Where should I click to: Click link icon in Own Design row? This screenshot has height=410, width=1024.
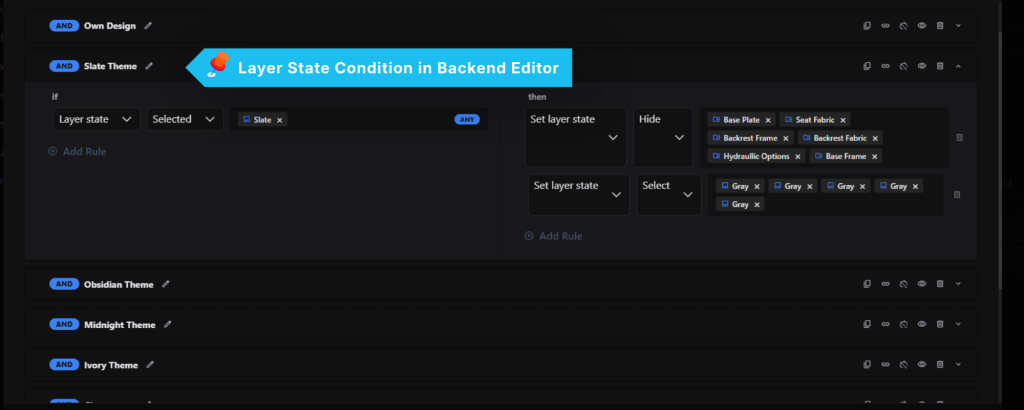click(886, 26)
